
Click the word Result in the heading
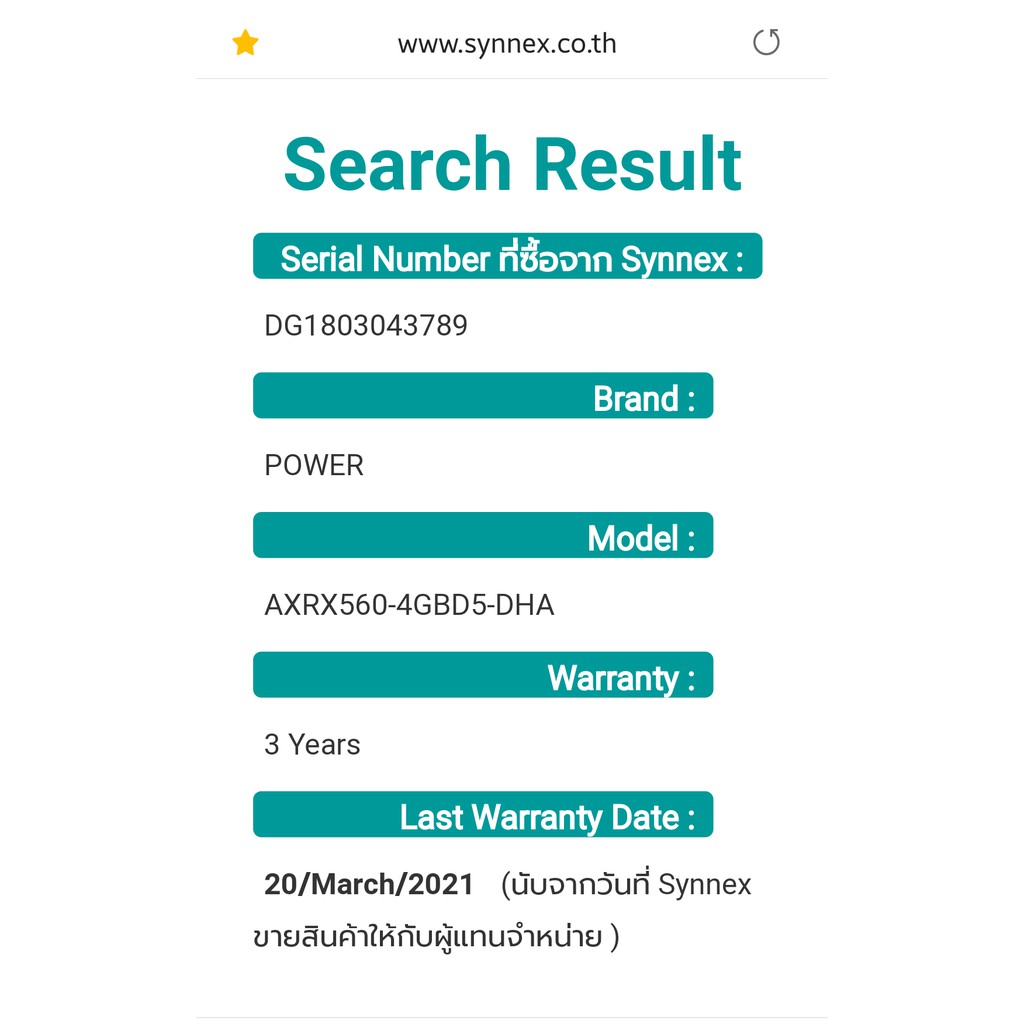[636, 165]
